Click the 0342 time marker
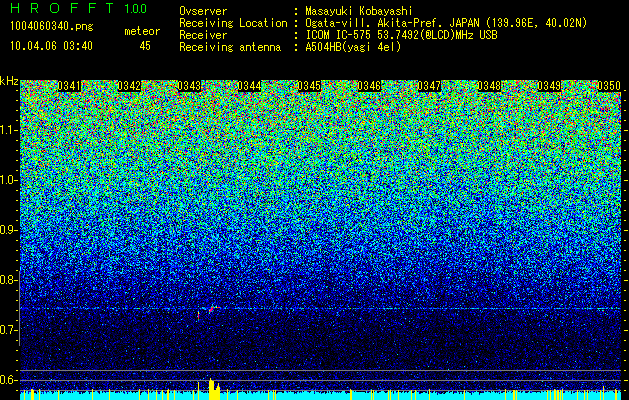The image size is (629, 400). point(130,86)
